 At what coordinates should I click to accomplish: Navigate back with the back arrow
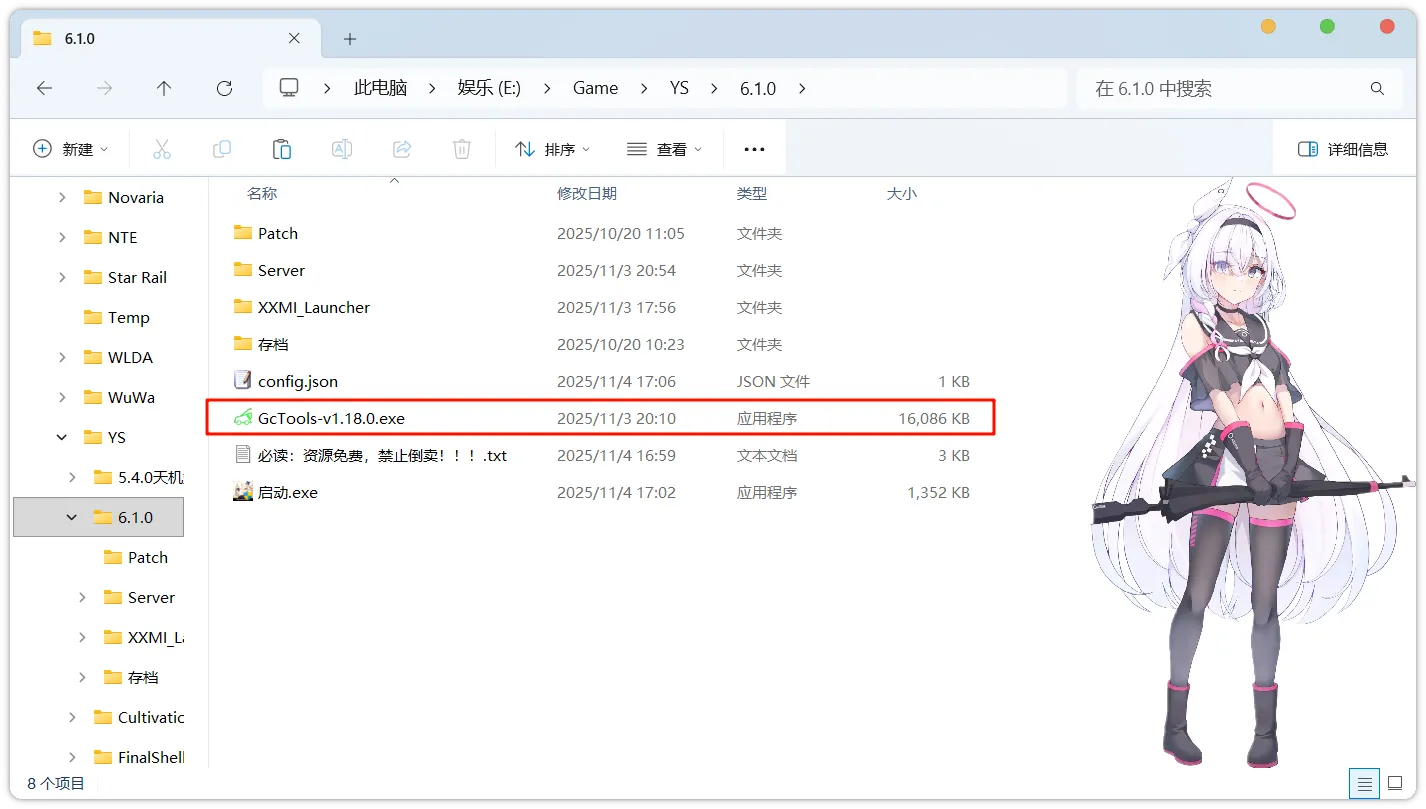pyautogui.click(x=44, y=88)
